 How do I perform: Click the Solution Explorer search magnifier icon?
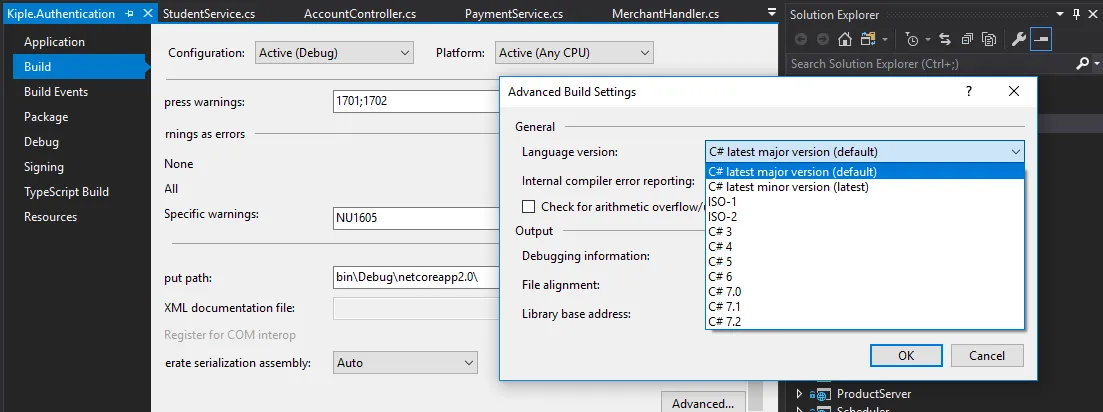[1082, 64]
